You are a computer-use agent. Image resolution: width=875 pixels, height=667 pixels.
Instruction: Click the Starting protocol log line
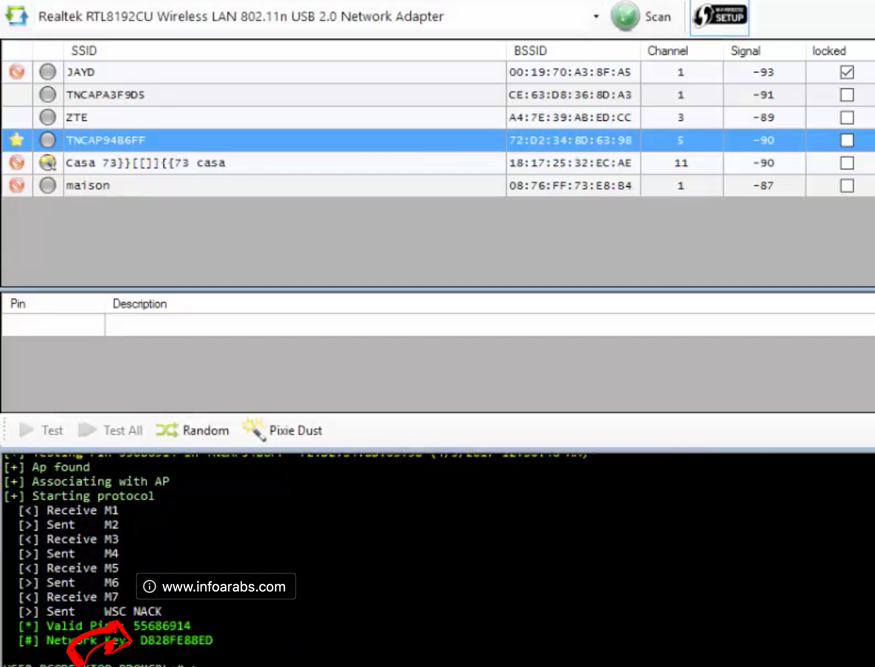(79, 496)
